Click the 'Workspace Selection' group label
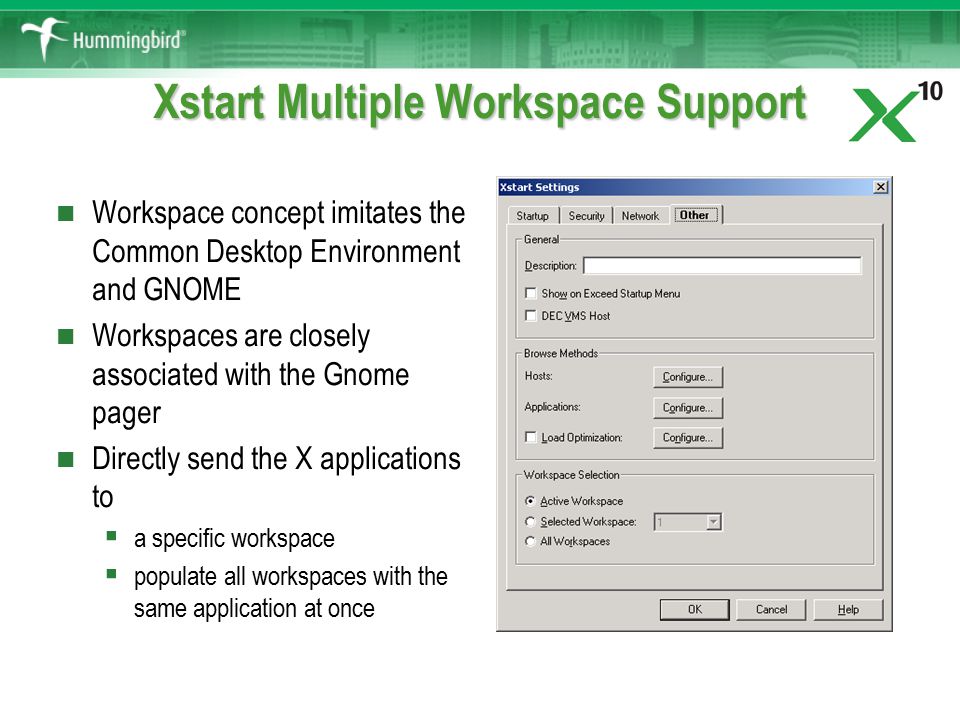The image size is (960, 720). [571, 475]
